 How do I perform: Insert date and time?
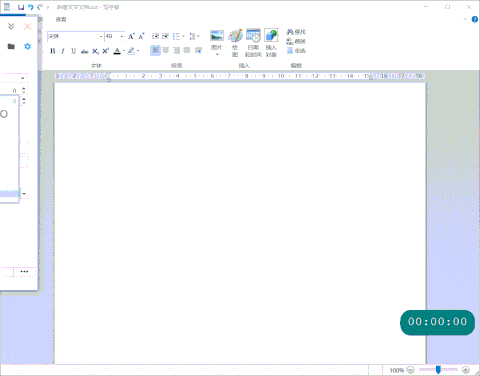tap(253, 43)
